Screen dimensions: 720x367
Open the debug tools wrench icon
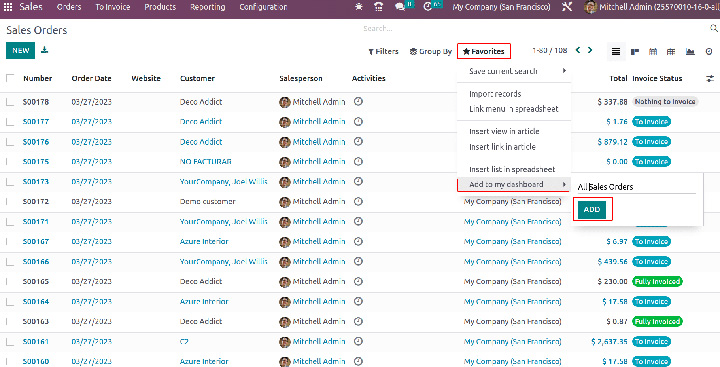pos(567,7)
